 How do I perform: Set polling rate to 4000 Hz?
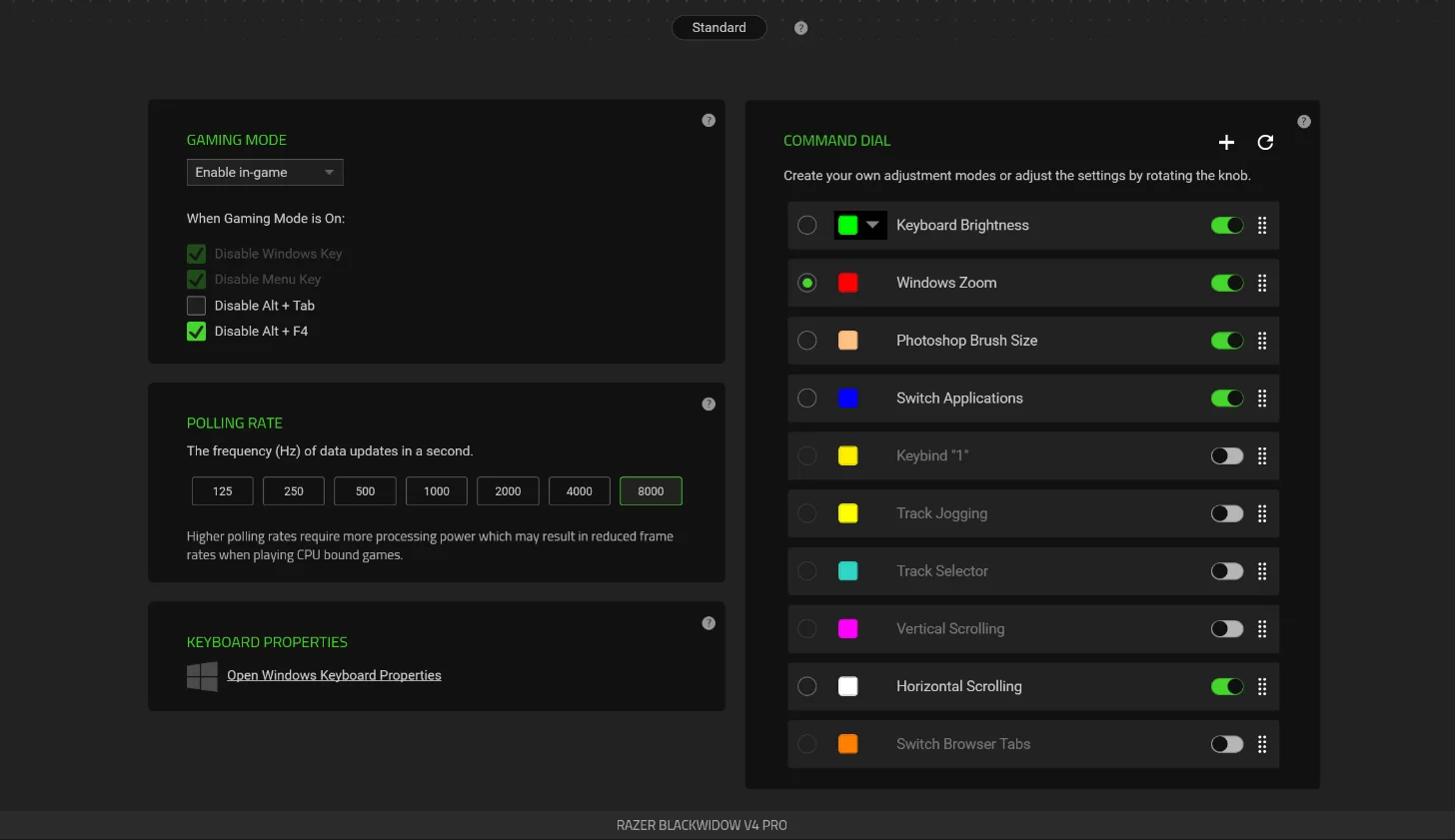(x=580, y=491)
